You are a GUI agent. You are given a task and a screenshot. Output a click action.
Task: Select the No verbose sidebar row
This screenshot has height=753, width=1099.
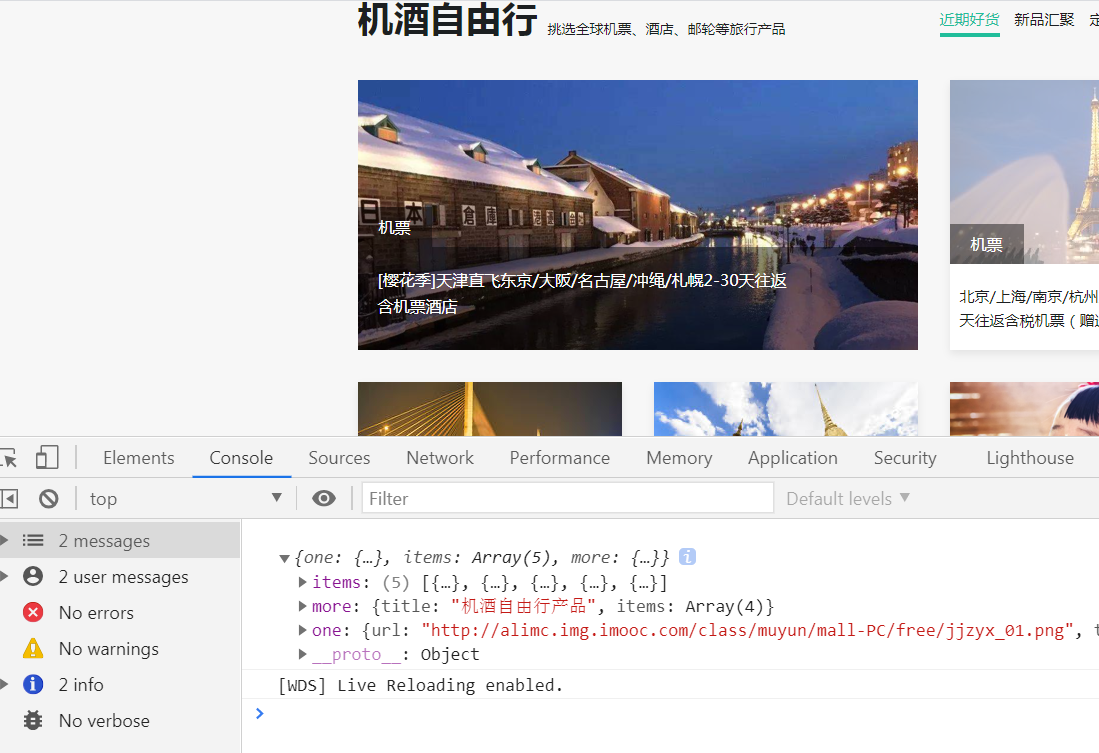(120, 720)
